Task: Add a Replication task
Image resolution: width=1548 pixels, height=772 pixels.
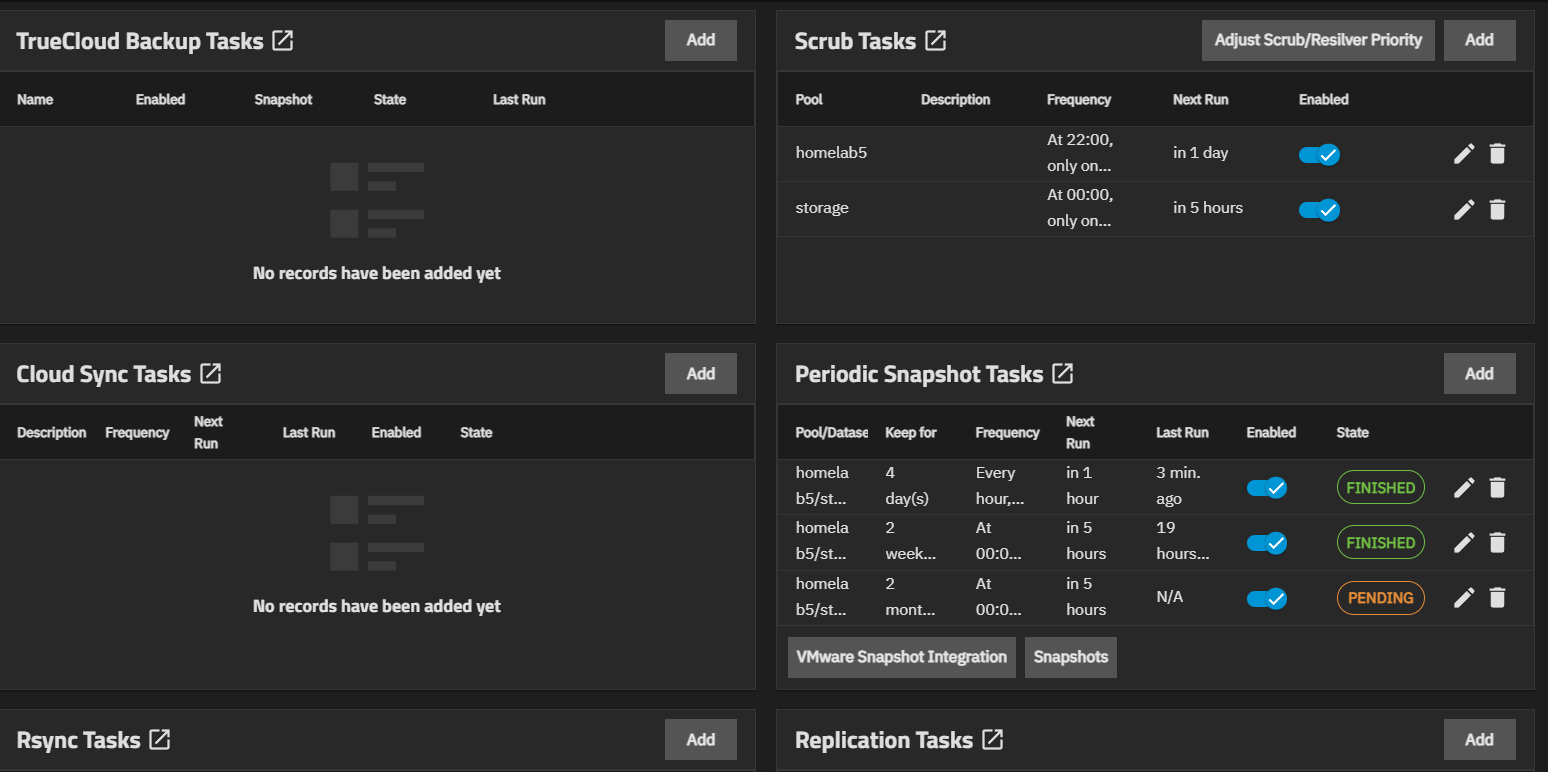Action: [1479, 739]
